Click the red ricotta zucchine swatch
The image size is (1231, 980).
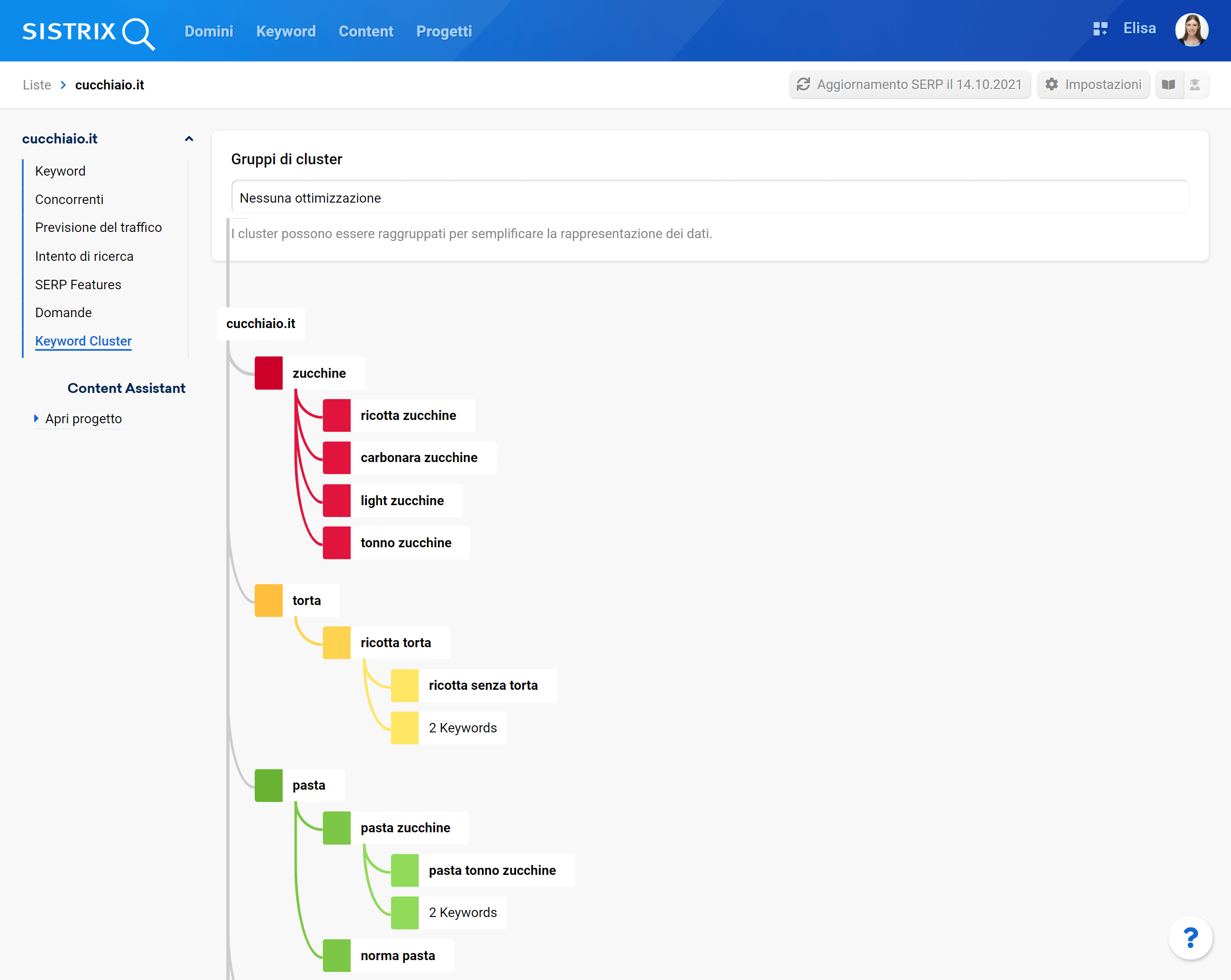click(336, 416)
